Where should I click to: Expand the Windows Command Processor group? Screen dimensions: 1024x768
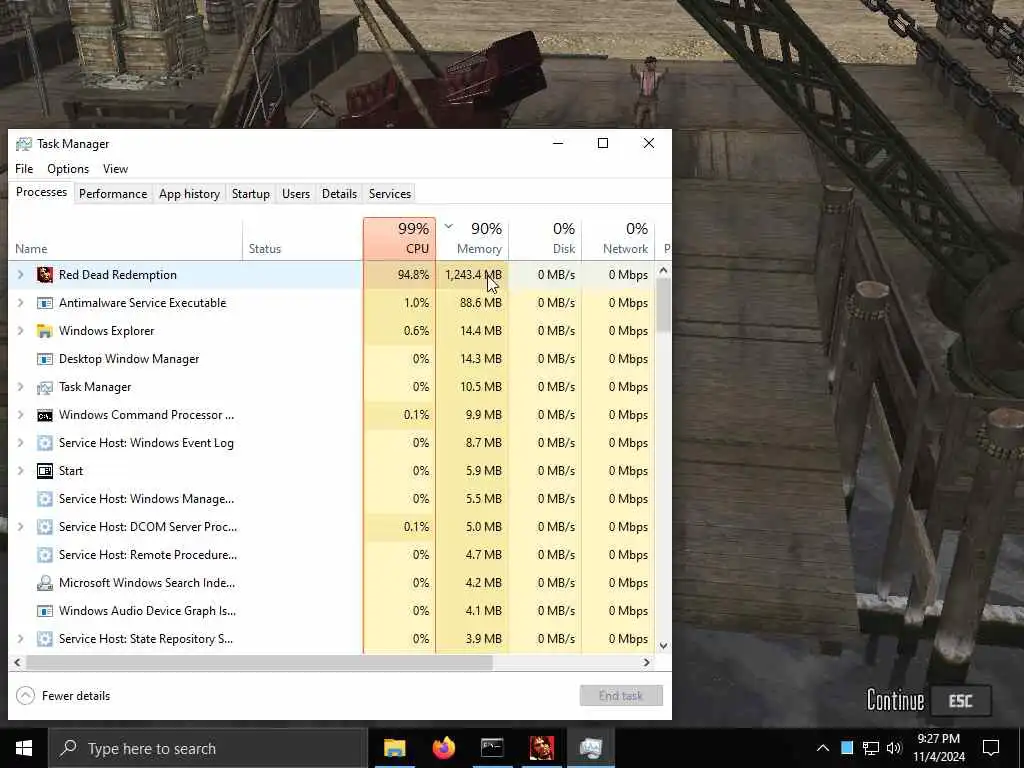coord(20,415)
